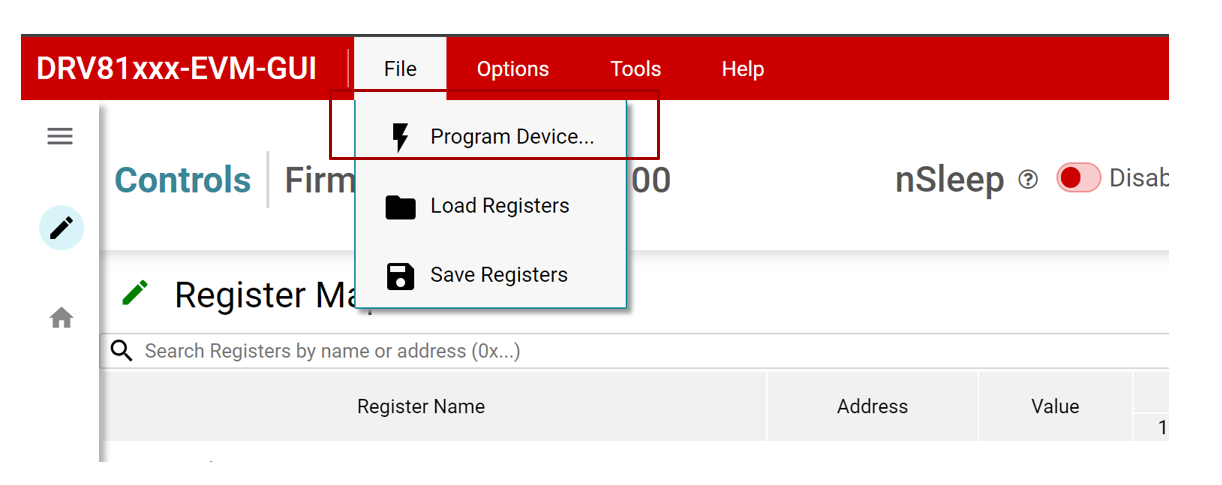Screen dimensions: 1222x485
Task: Click the folder icon for Load Registers
Action: (400, 207)
